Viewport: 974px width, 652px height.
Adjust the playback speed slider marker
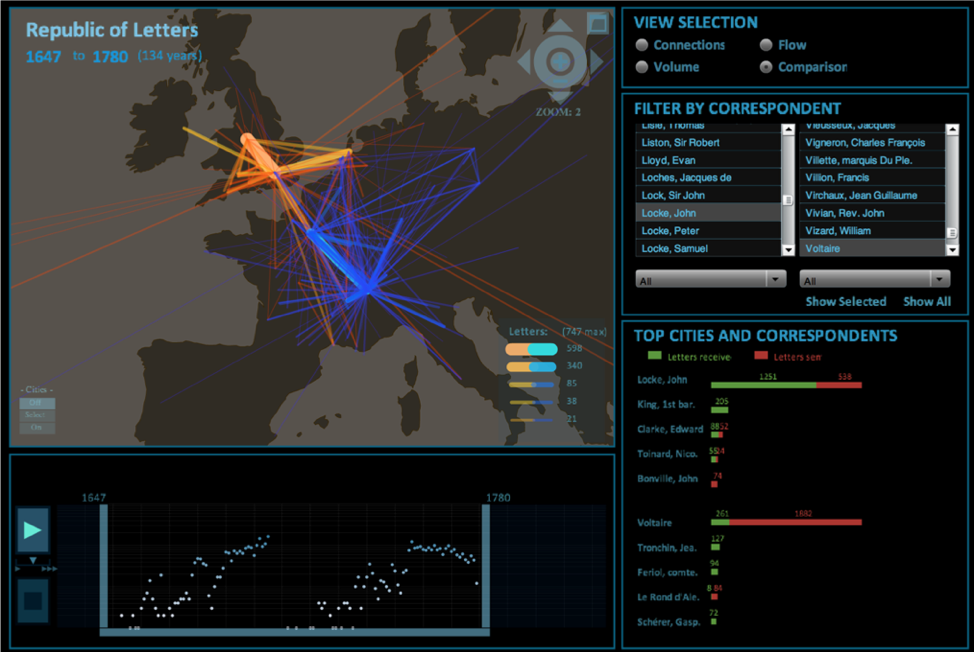(x=33, y=561)
